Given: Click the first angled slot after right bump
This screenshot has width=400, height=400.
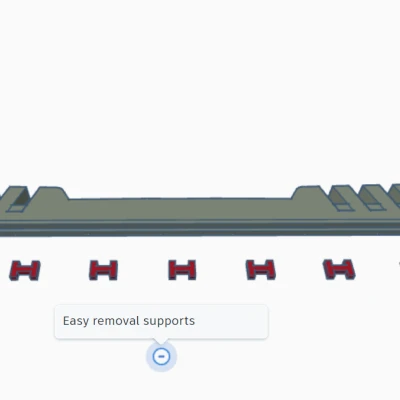Looking at the screenshot, I should pos(342,198).
